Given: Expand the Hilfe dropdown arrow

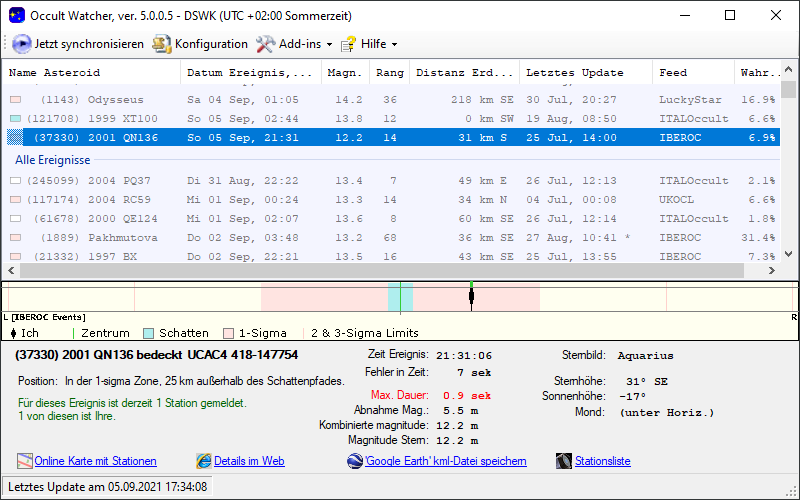Looking at the screenshot, I should point(394,45).
